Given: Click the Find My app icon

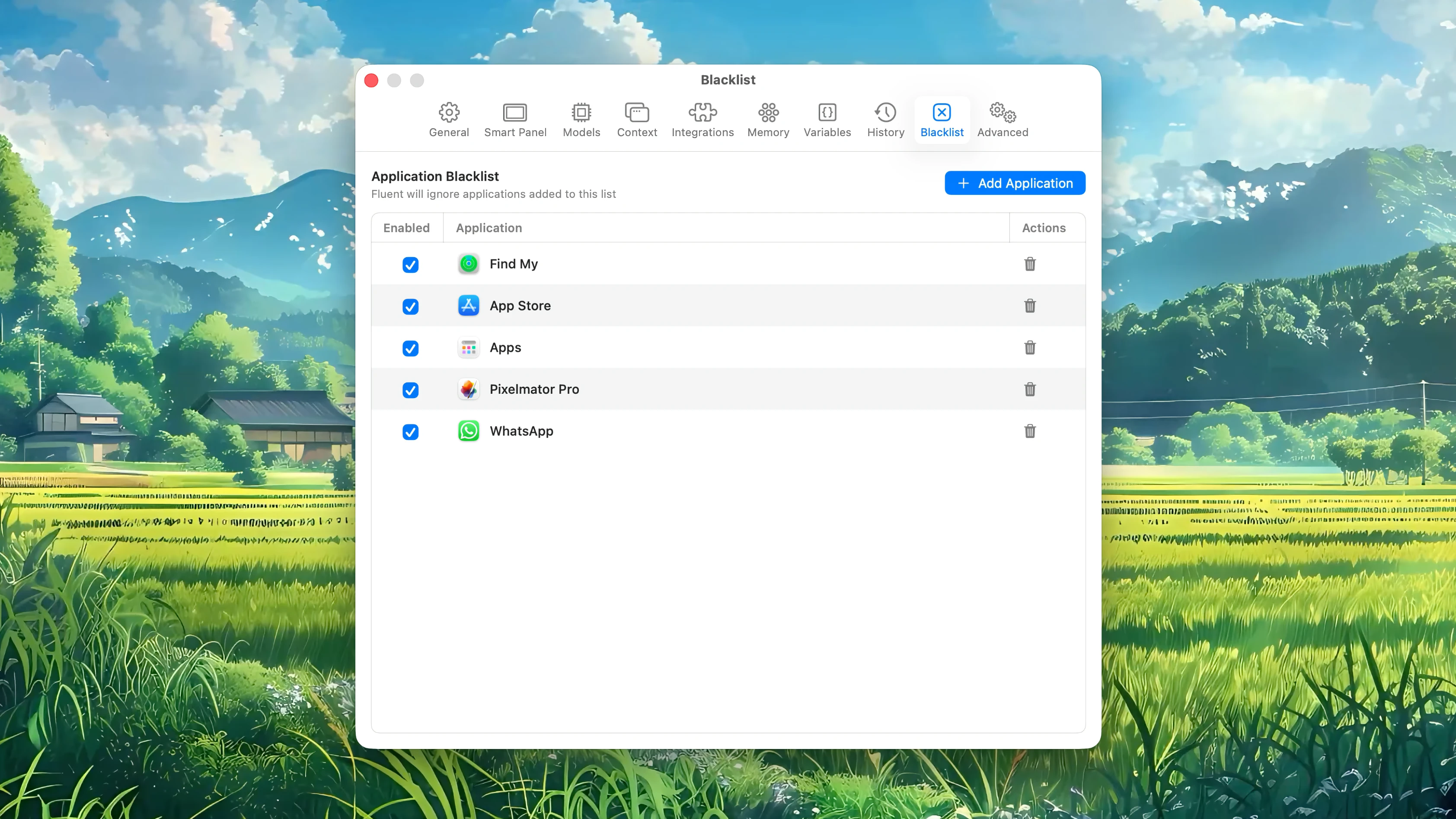Looking at the screenshot, I should pyautogui.click(x=469, y=263).
